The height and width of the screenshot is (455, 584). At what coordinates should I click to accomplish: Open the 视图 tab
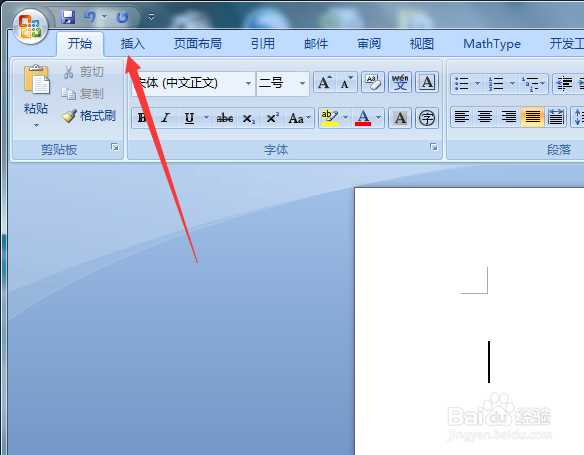(x=422, y=44)
